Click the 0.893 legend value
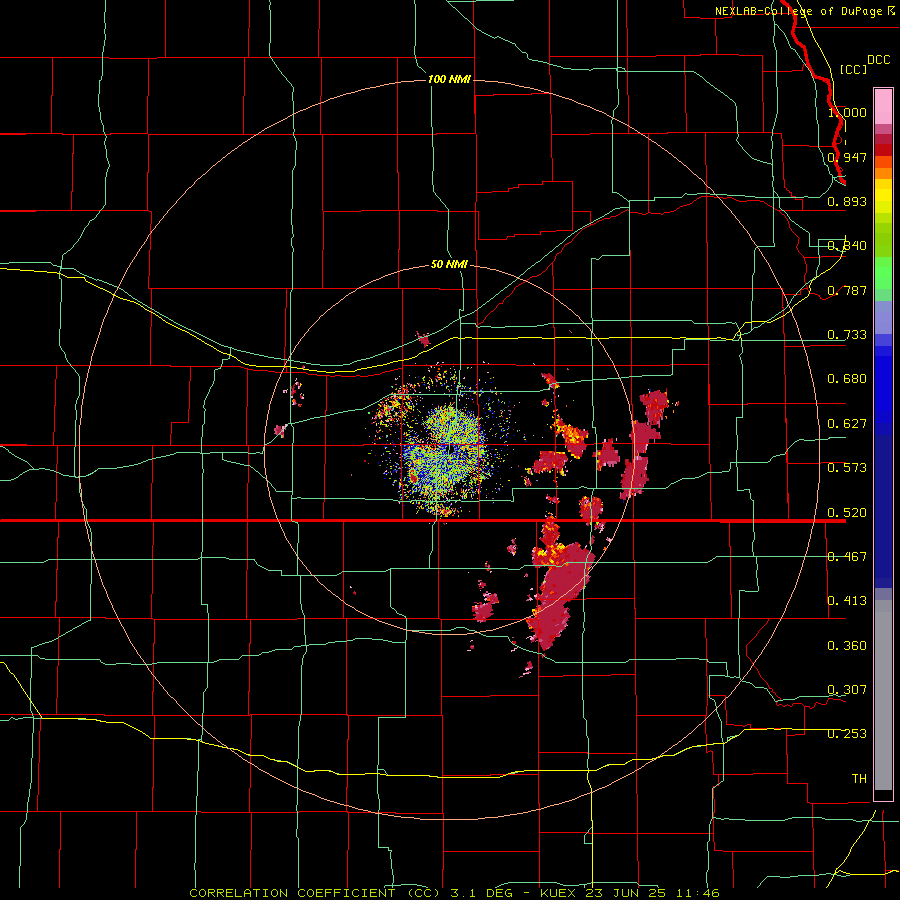Viewport: 900px width, 900px height. pos(847,201)
